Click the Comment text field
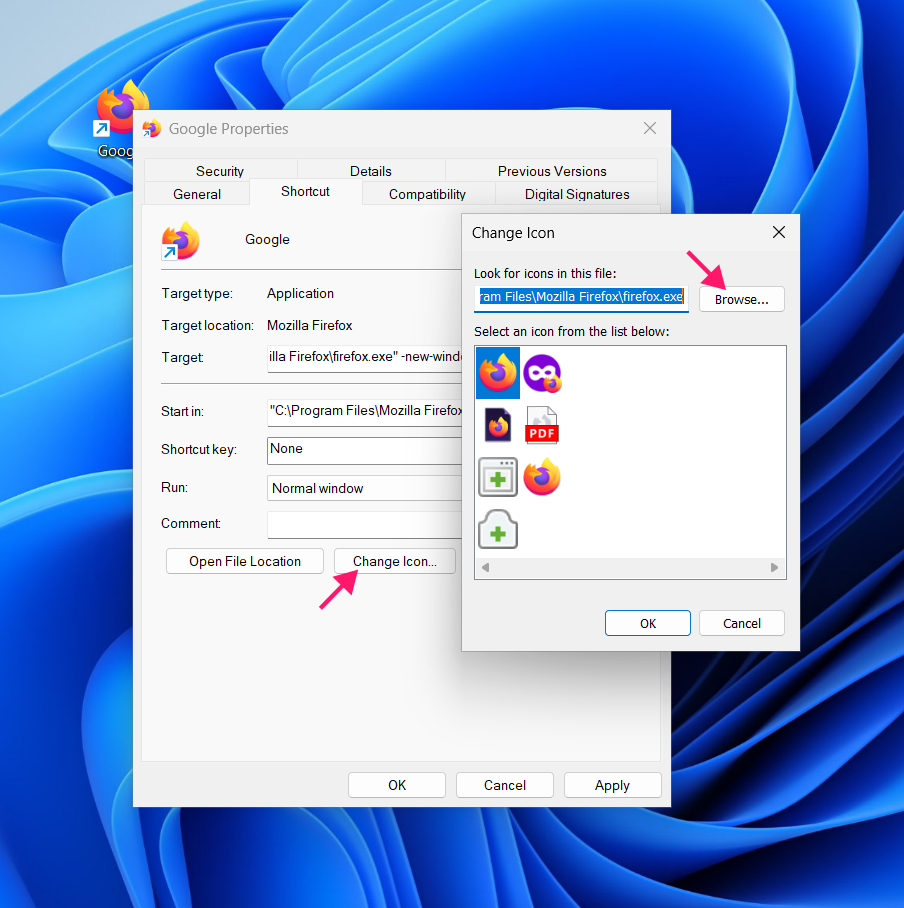Image resolution: width=904 pixels, height=908 pixels. tap(364, 525)
